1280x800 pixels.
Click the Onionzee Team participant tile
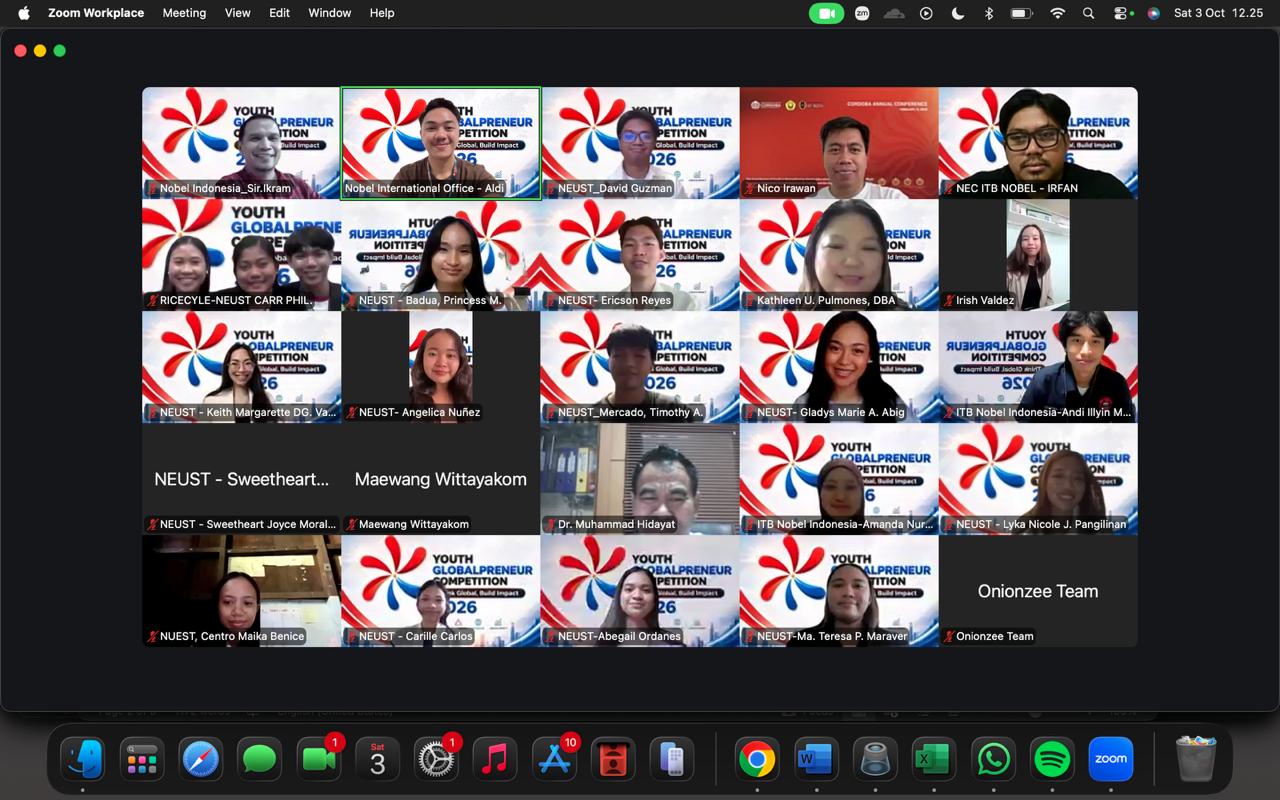click(1038, 591)
